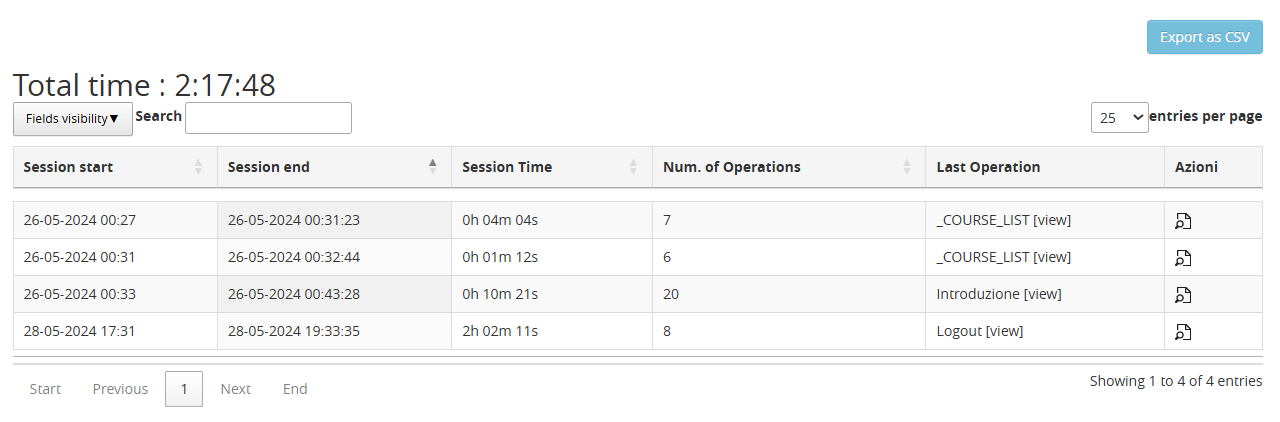This screenshot has width=1280, height=422.
Task: Click the Last Operation column header
Action: tap(988, 167)
